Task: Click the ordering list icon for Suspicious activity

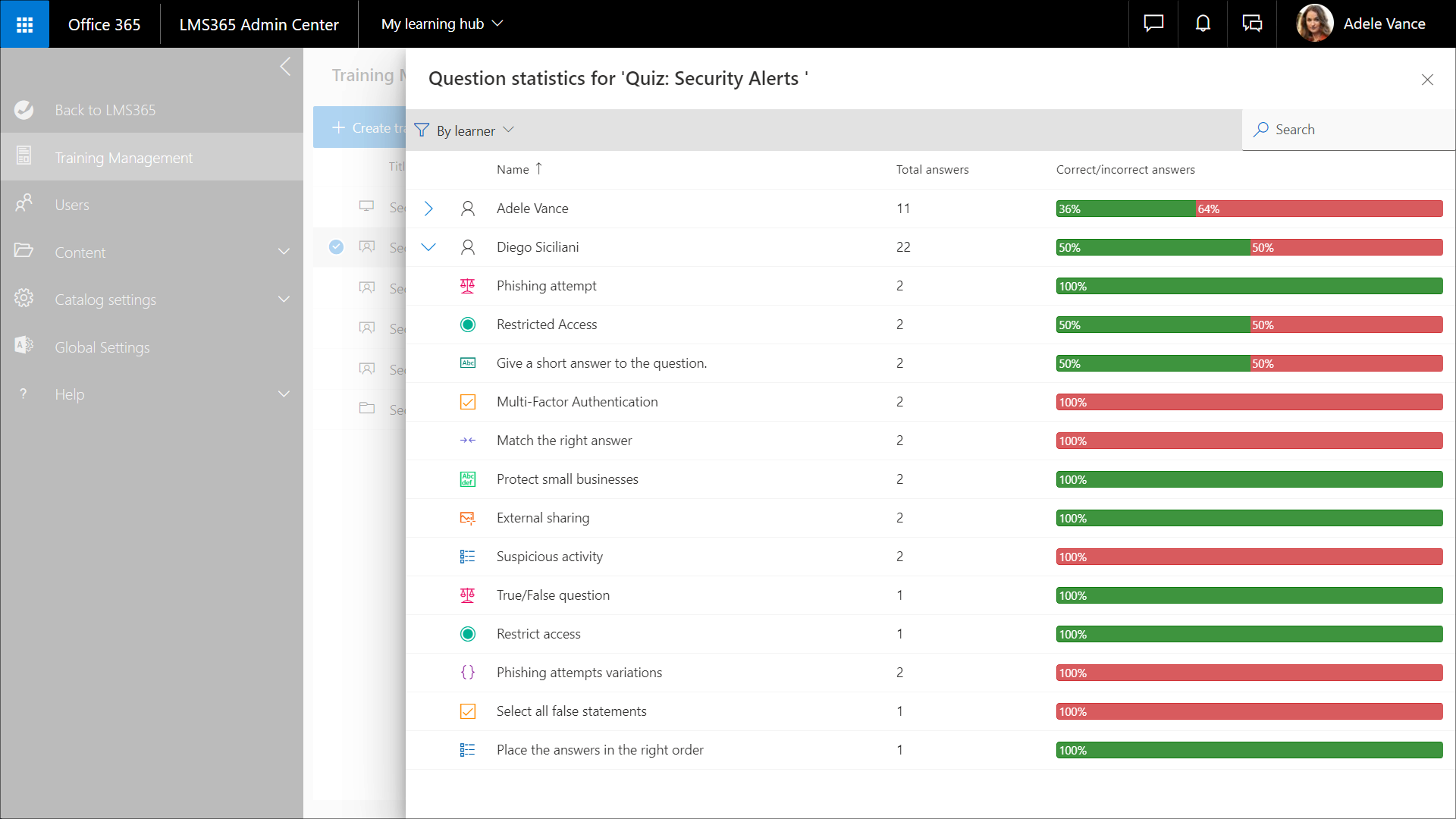Action: pyautogui.click(x=468, y=557)
